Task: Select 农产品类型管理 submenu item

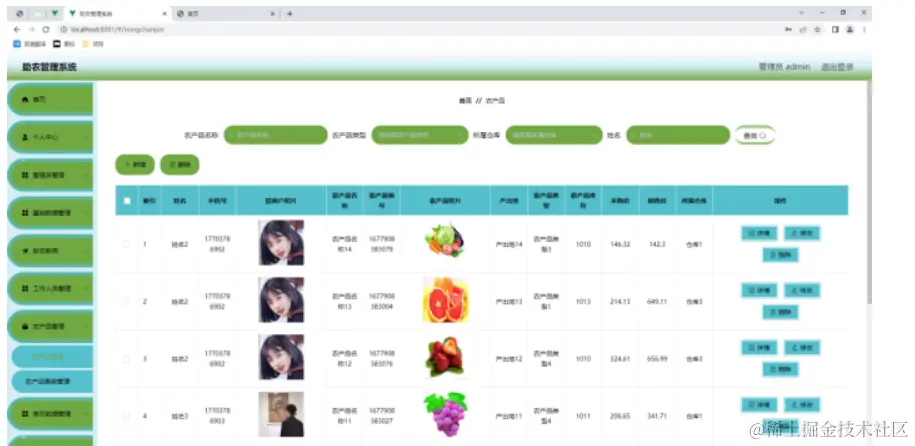Action: [x=53, y=381]
